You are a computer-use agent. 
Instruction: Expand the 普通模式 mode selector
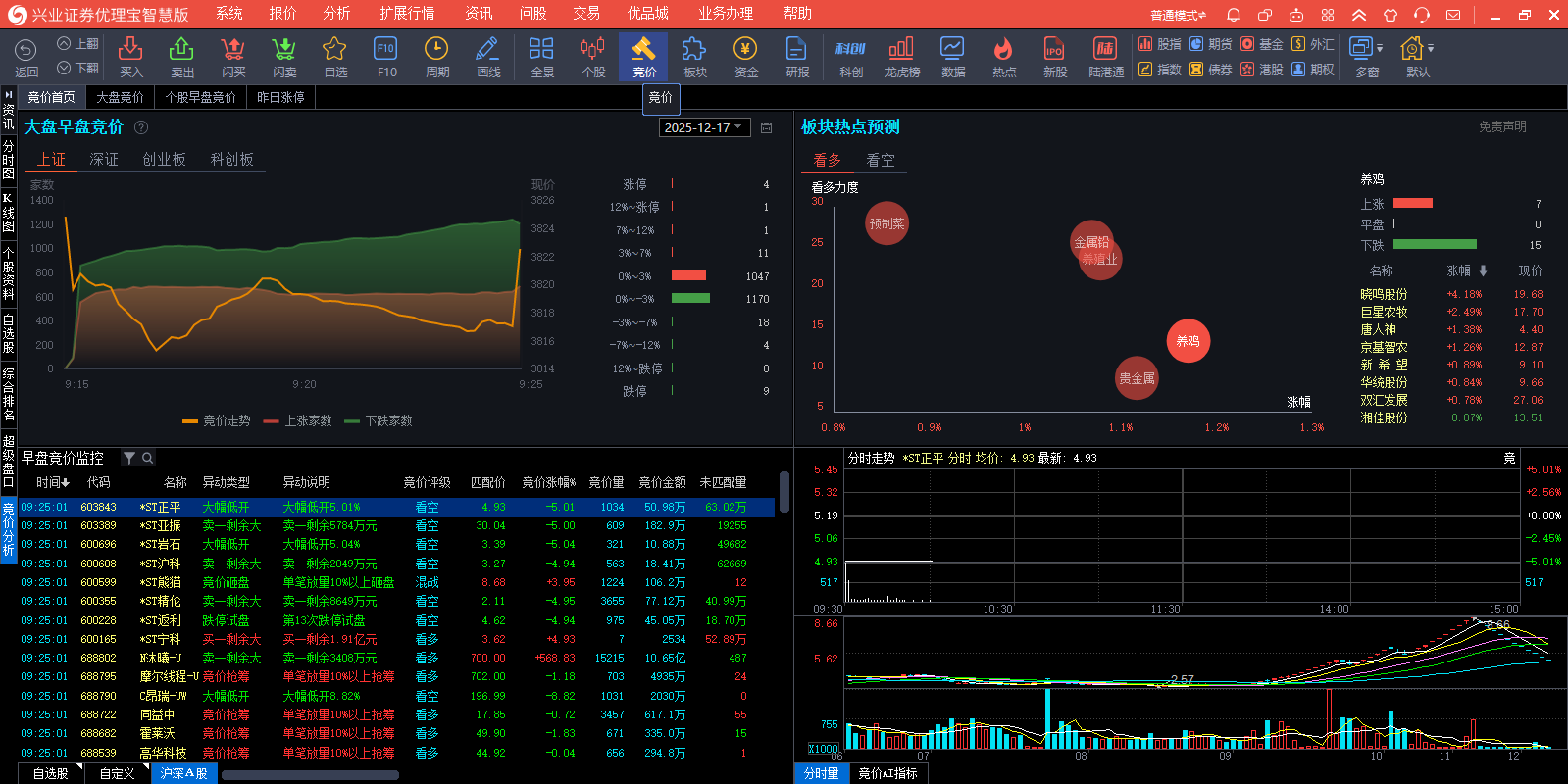click(1178, 15)
